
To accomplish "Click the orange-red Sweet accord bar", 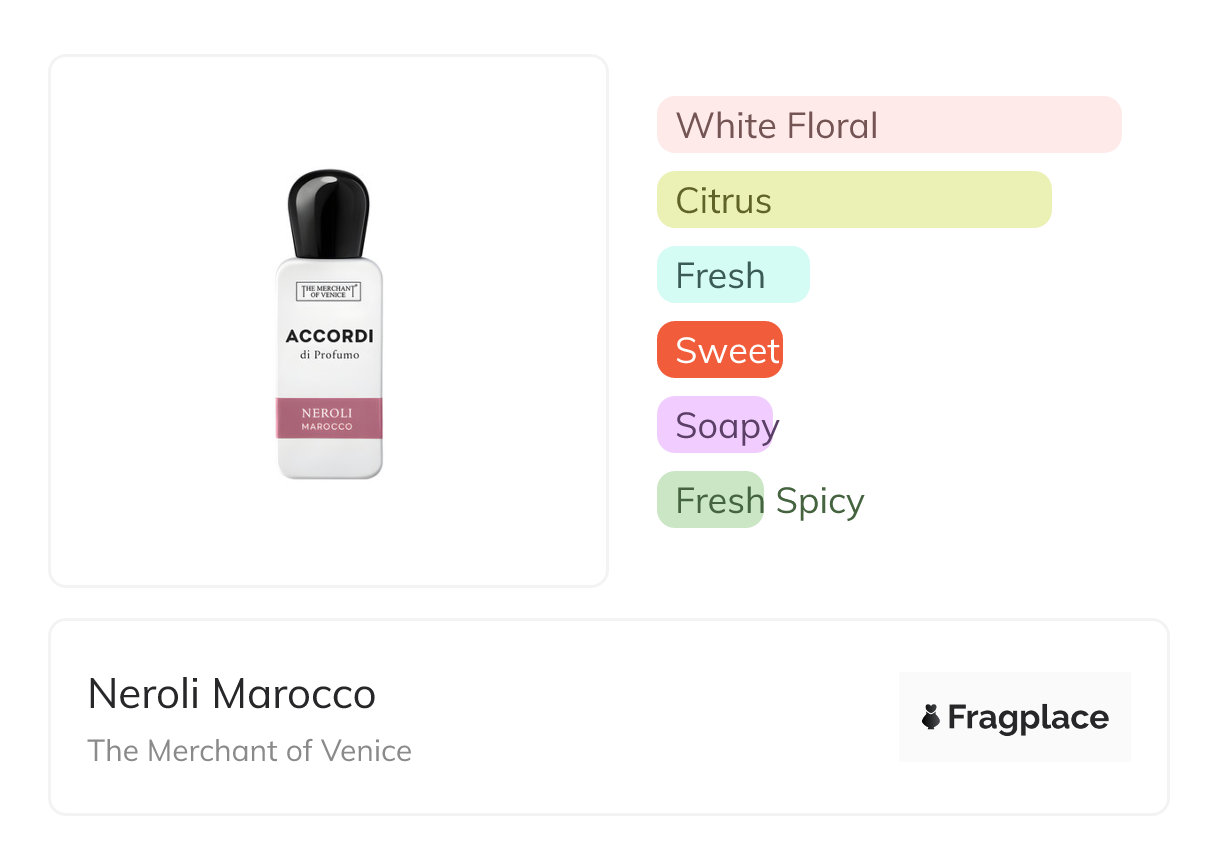I will pos(719,350).
